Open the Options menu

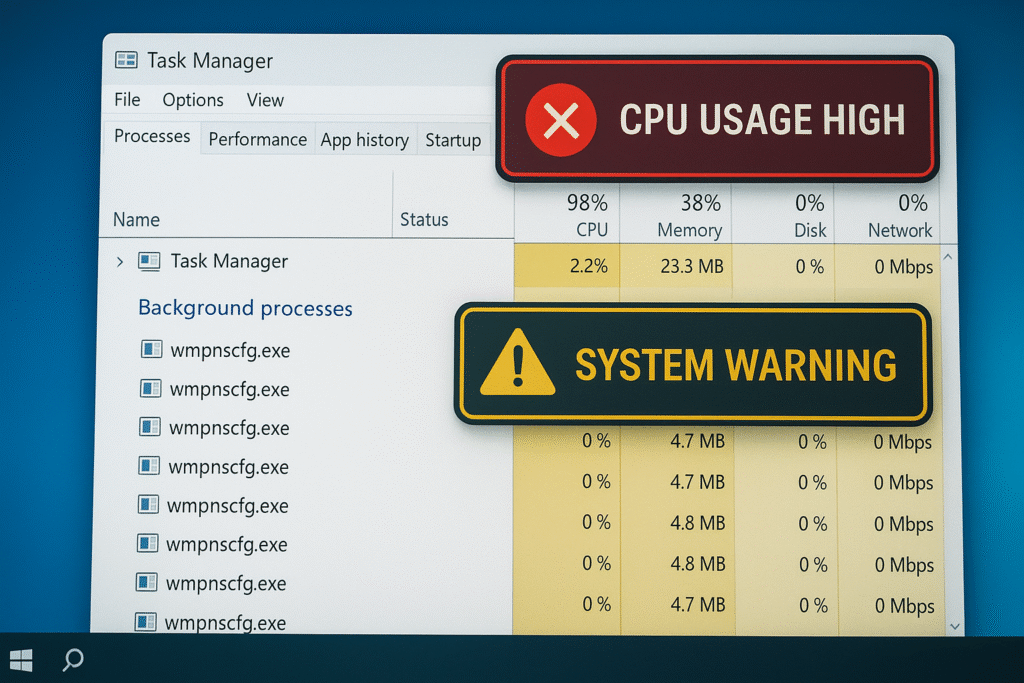193,100
